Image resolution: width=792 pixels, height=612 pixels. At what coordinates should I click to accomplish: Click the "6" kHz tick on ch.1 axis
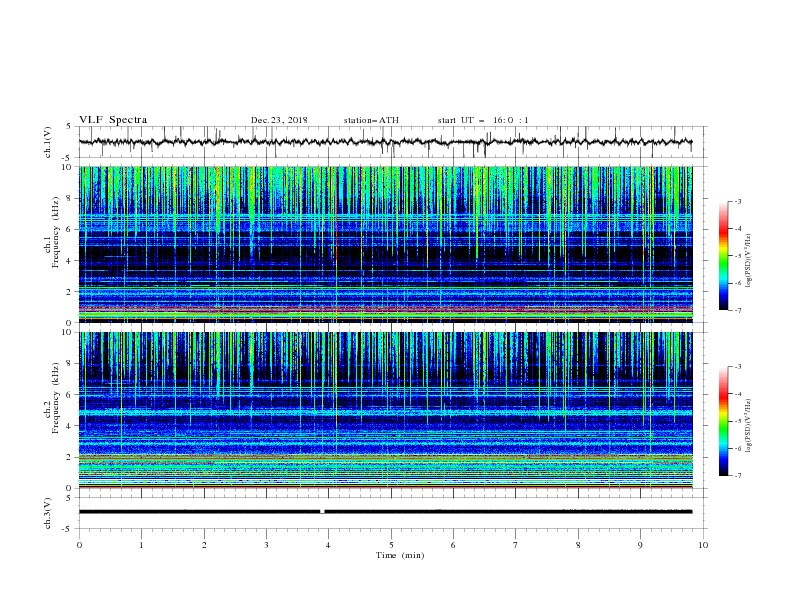70,229
